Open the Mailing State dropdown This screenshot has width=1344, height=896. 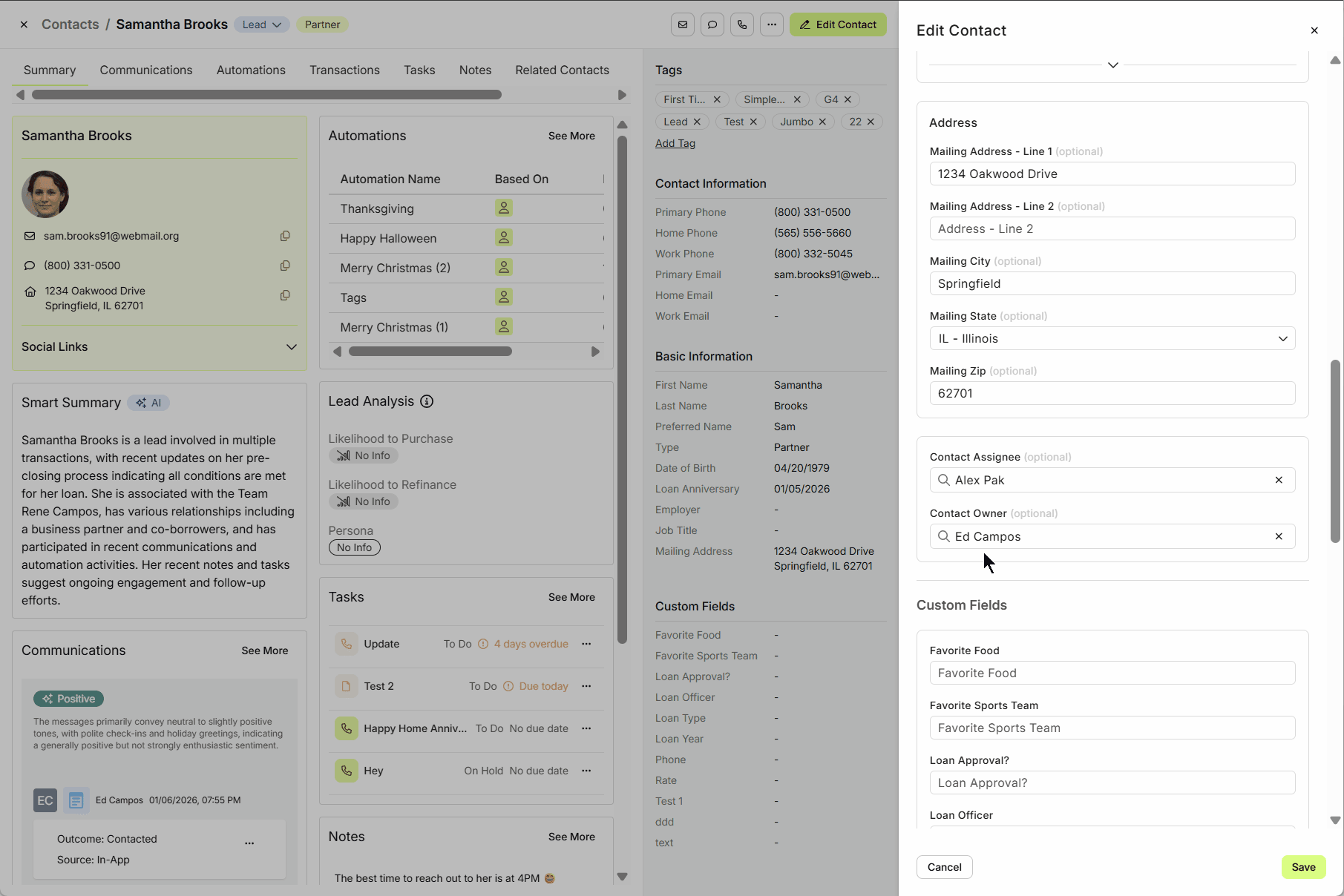pos(1112,338)
